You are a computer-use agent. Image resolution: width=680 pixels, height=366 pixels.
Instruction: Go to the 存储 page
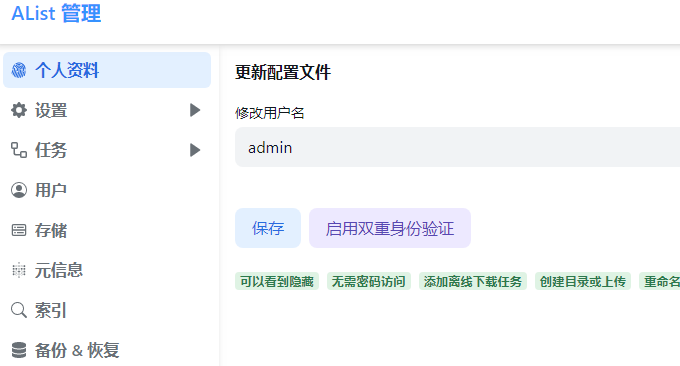coord(107,230)
